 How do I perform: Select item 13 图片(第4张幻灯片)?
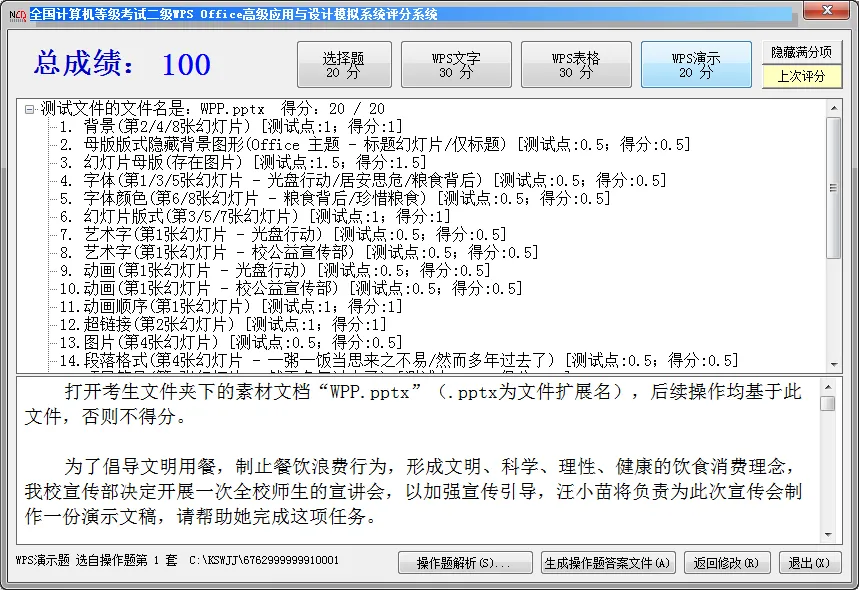(x=231, y=342)
